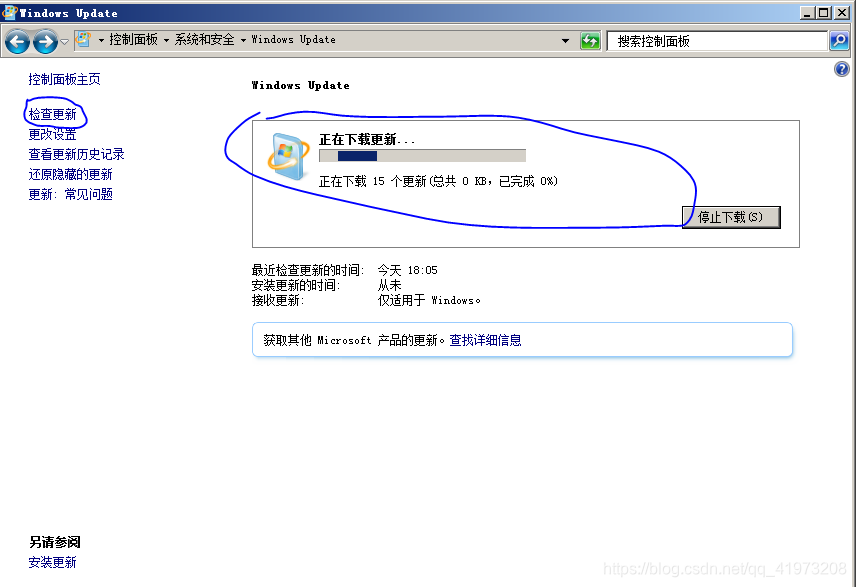Click the Windows Update shield icon
The height and width of the screenshot is (587, 856).
pyautogui.click(x=288, y=156)
